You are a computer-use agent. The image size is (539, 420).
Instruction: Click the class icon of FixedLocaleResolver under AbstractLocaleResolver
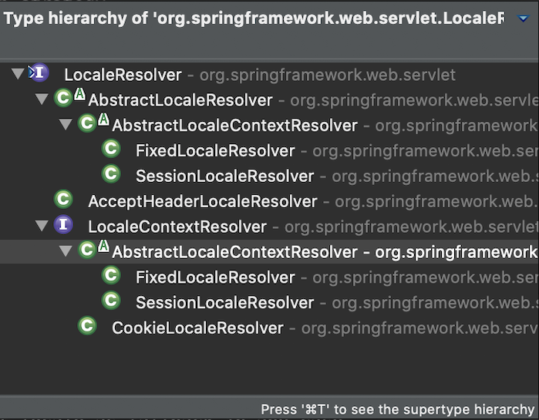pos(111,148)
